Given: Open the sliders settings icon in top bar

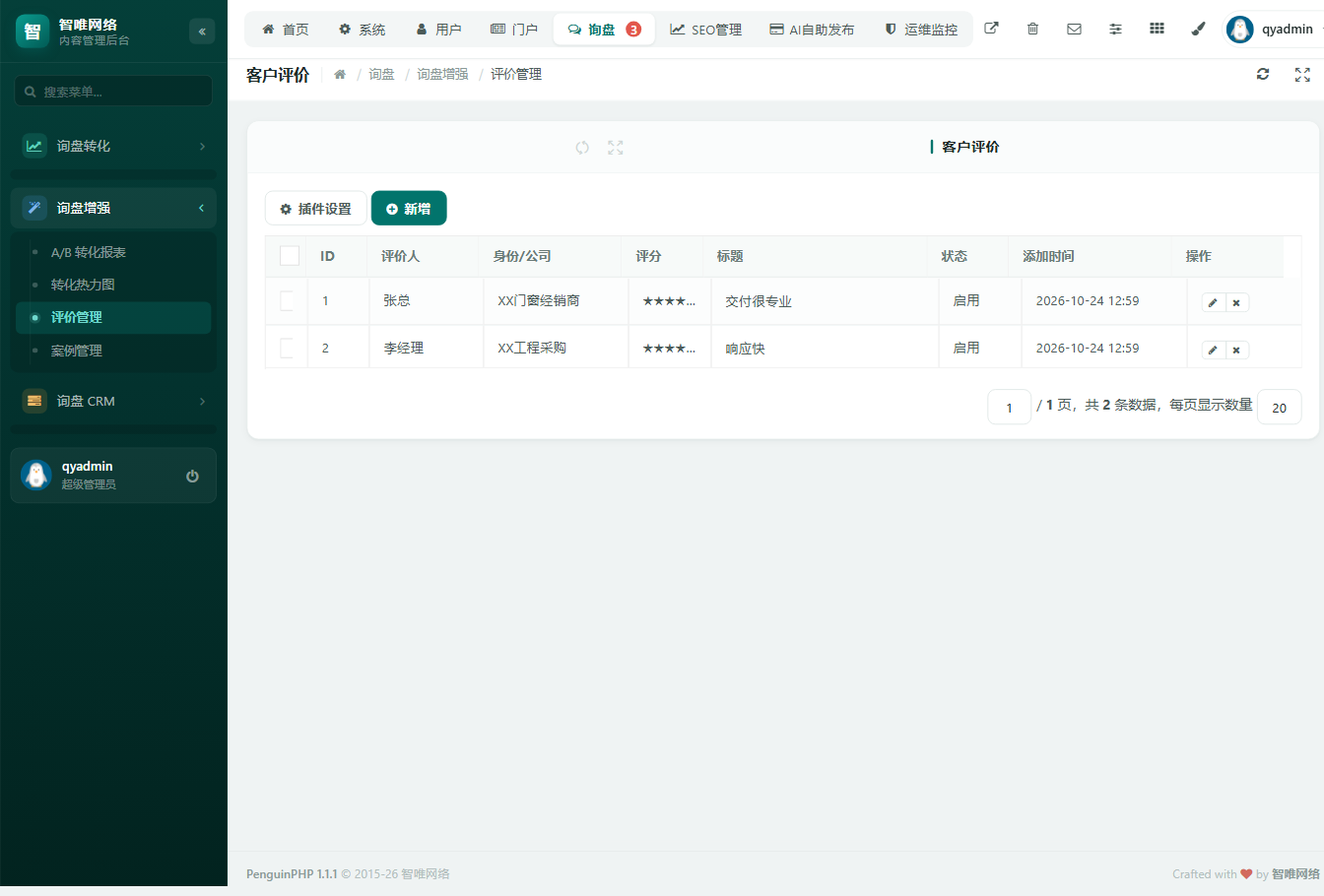Looking at the screenshot, I should [1115, 29].
